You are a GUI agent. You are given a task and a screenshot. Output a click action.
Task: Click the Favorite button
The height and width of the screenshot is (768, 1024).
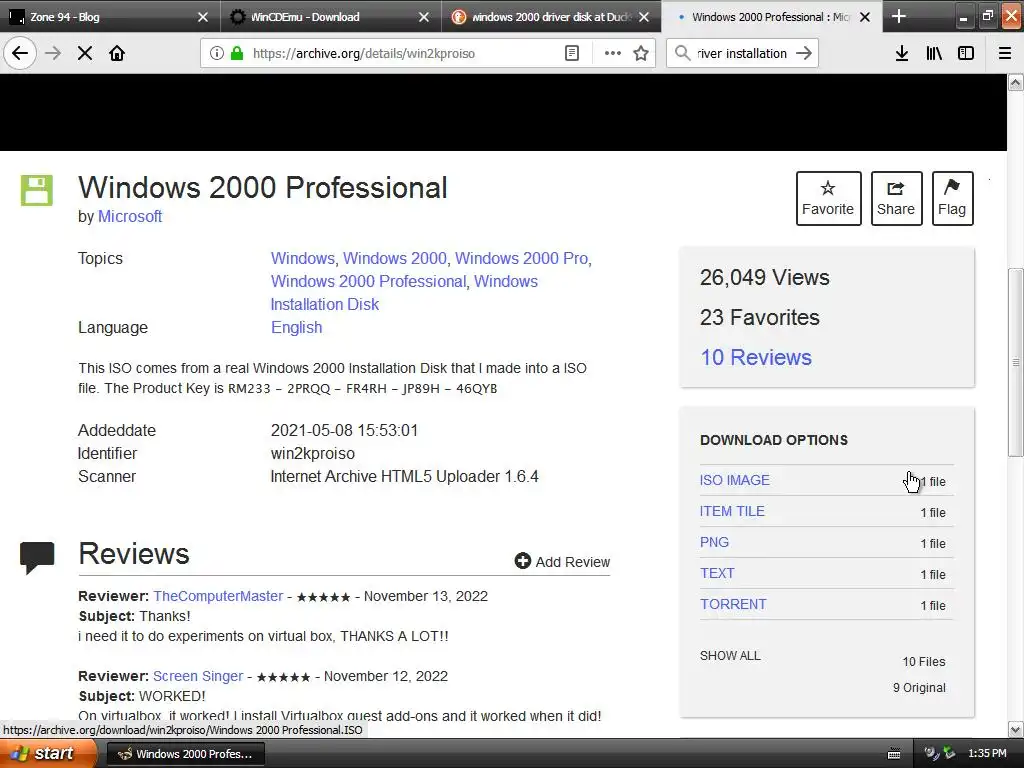point(828,199)
